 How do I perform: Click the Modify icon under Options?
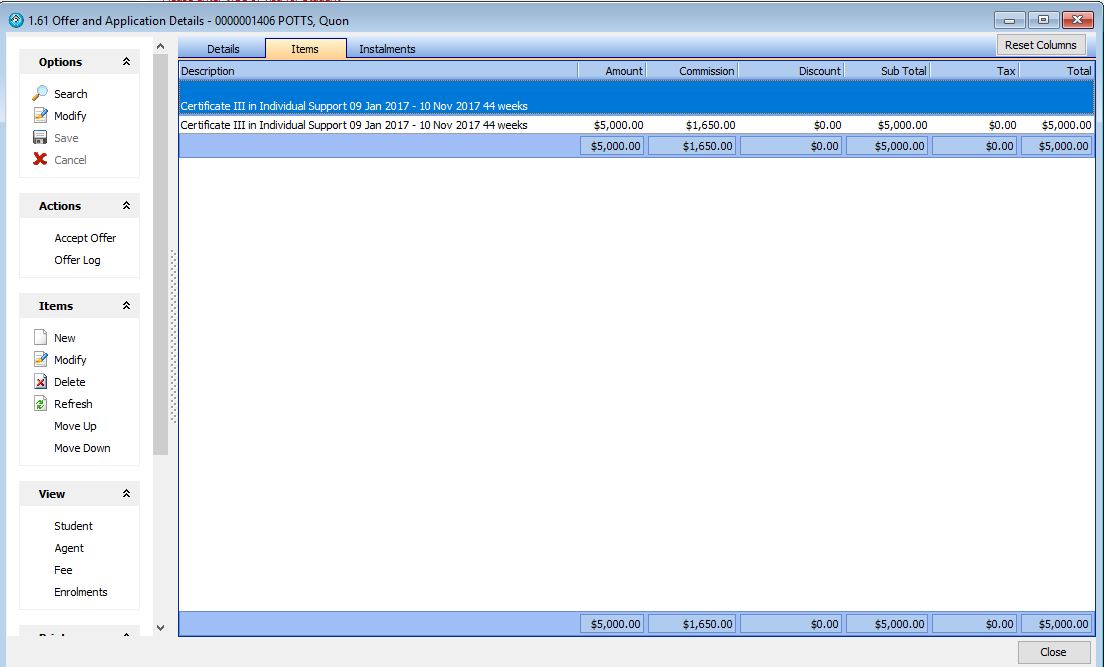[x=40, y=116]
